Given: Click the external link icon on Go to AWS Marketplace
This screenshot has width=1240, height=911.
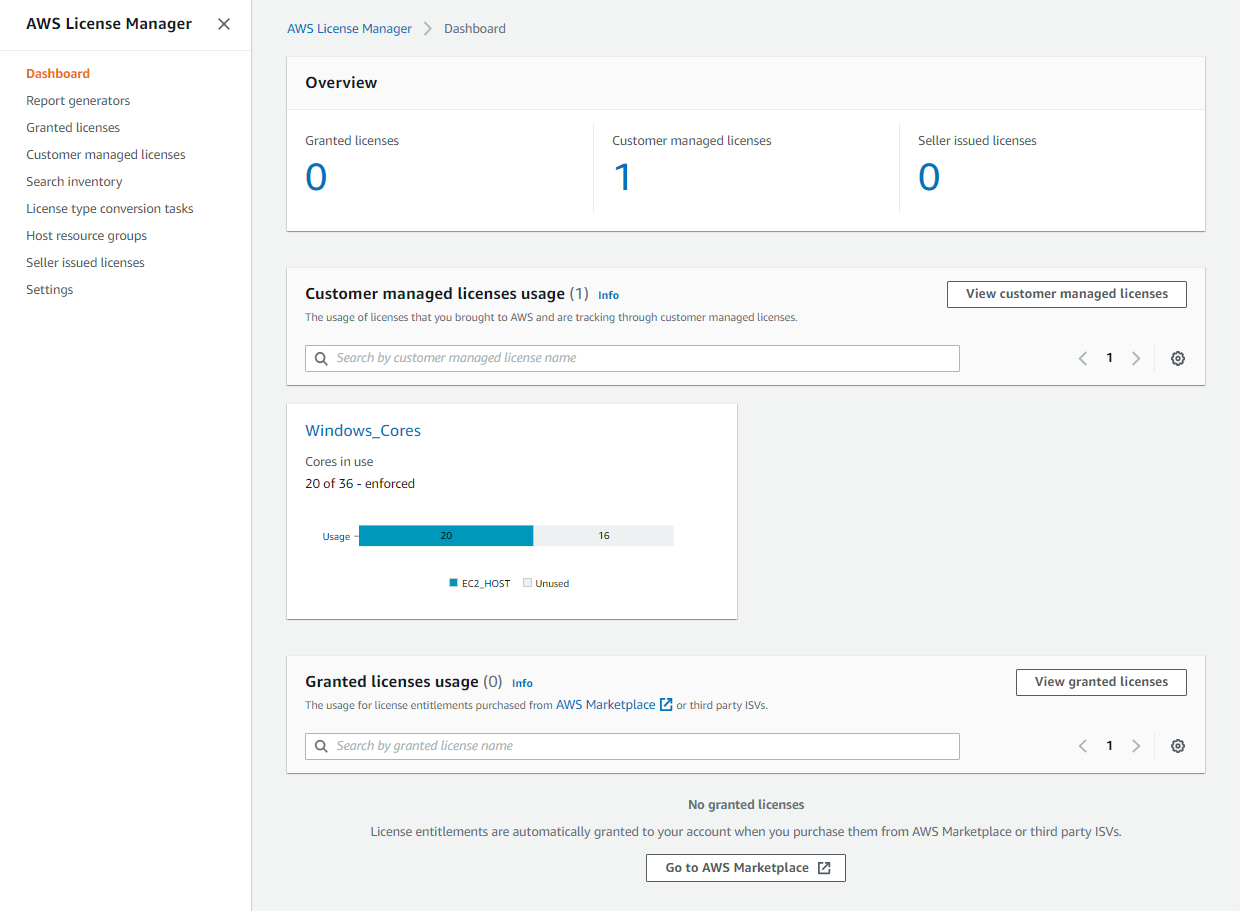Looking at the screenshot, I should tap(823, 867).
